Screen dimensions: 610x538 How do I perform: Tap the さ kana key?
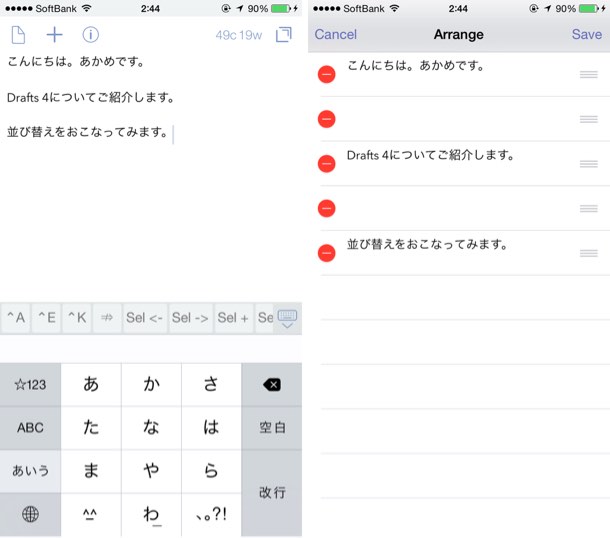(x=211, y=385)
